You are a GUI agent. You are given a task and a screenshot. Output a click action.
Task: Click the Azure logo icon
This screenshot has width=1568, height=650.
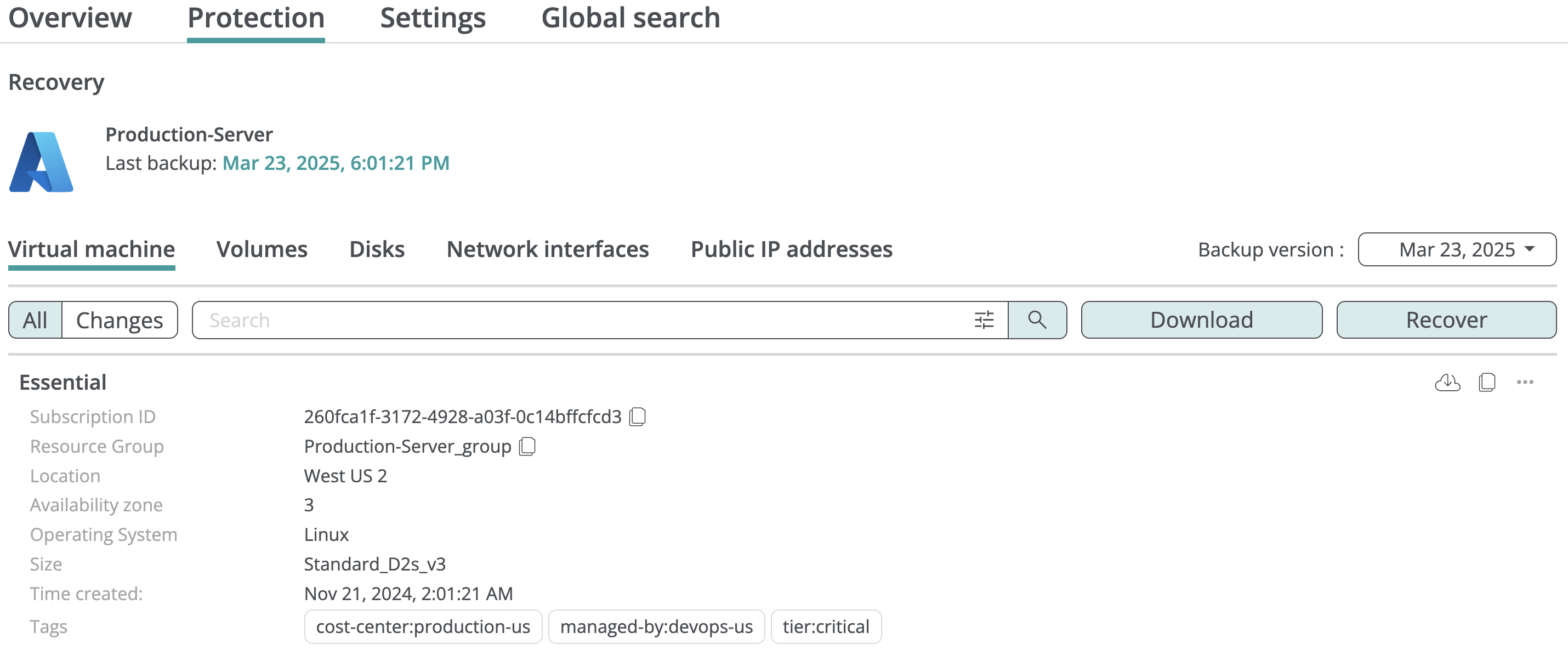[x=41, y=162]
